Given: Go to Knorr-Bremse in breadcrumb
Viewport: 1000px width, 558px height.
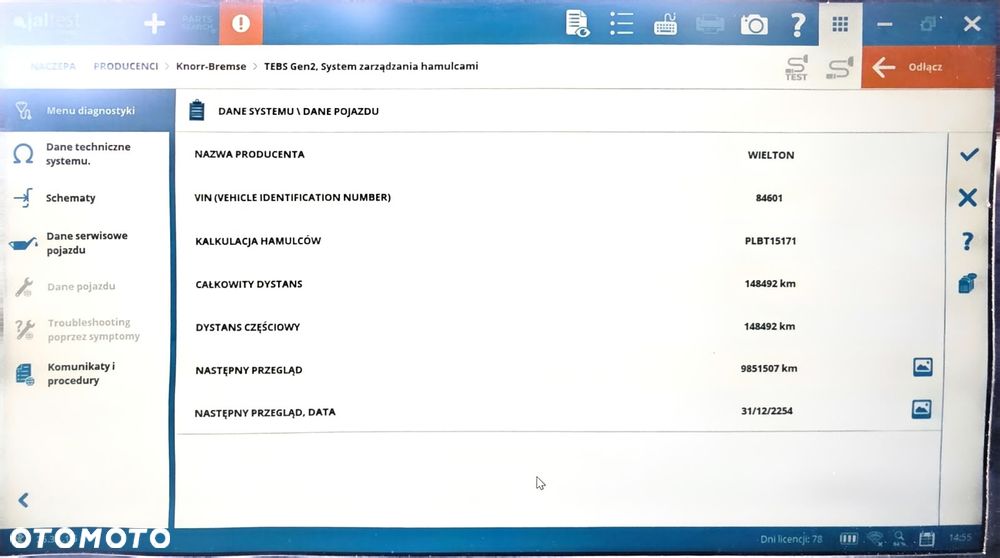Looking at the screenshot, I should click(211, 66).
